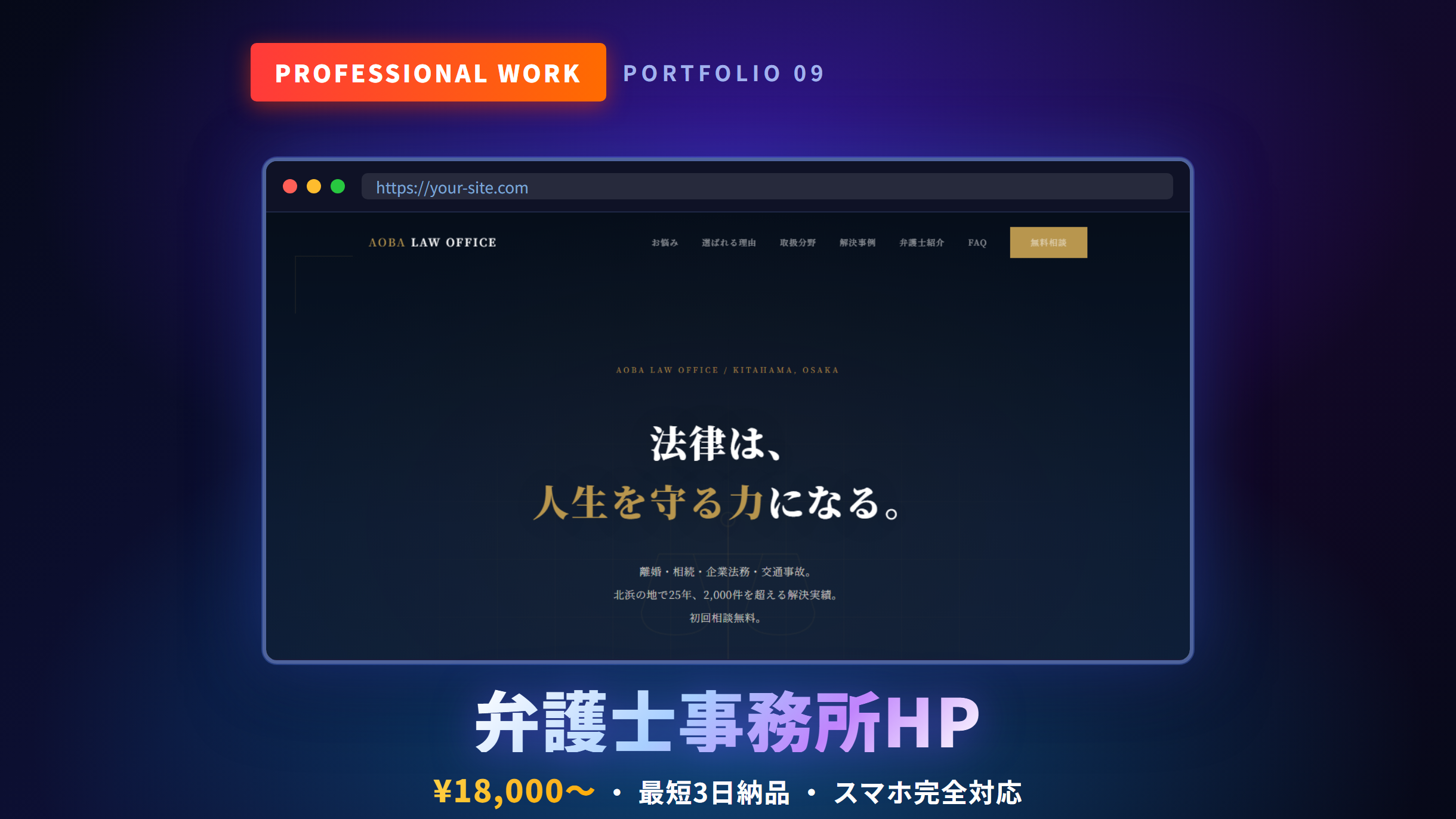The image size is (1456, 819).
Task: Click the yellow minimize window dot
Action: [314, 187]
